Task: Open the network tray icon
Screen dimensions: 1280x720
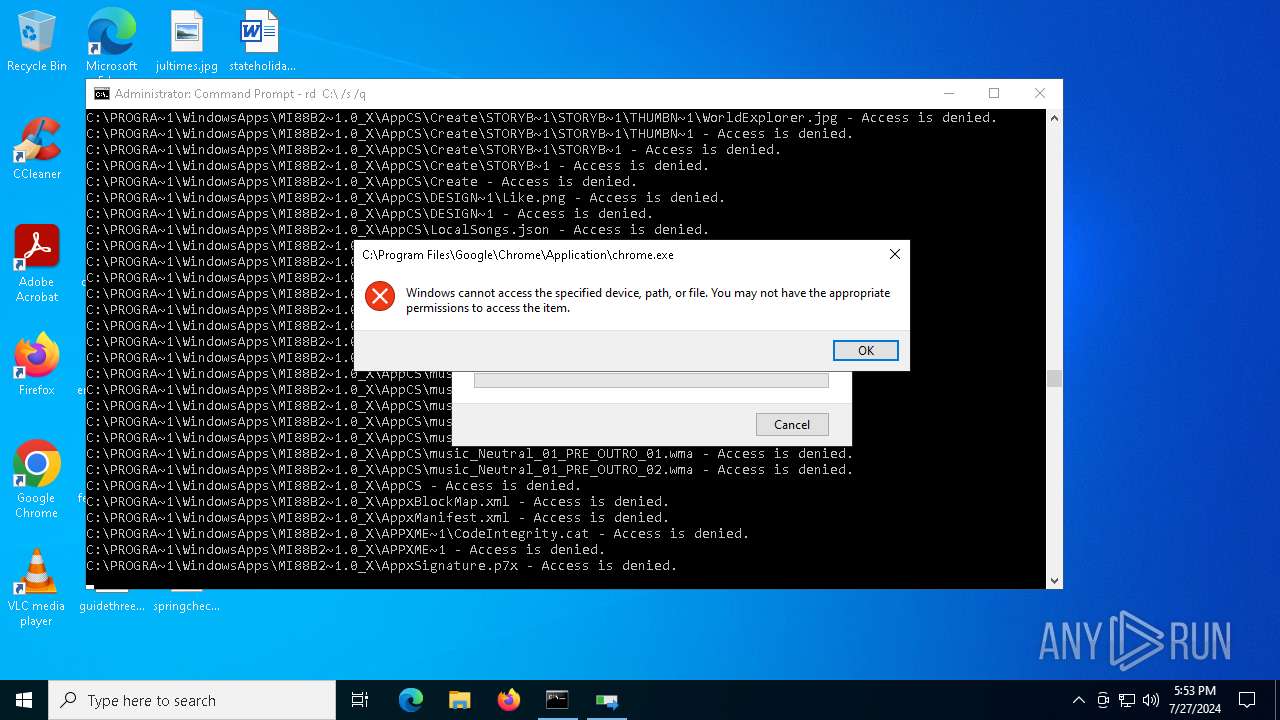Action: click(x=1127, y=700)
